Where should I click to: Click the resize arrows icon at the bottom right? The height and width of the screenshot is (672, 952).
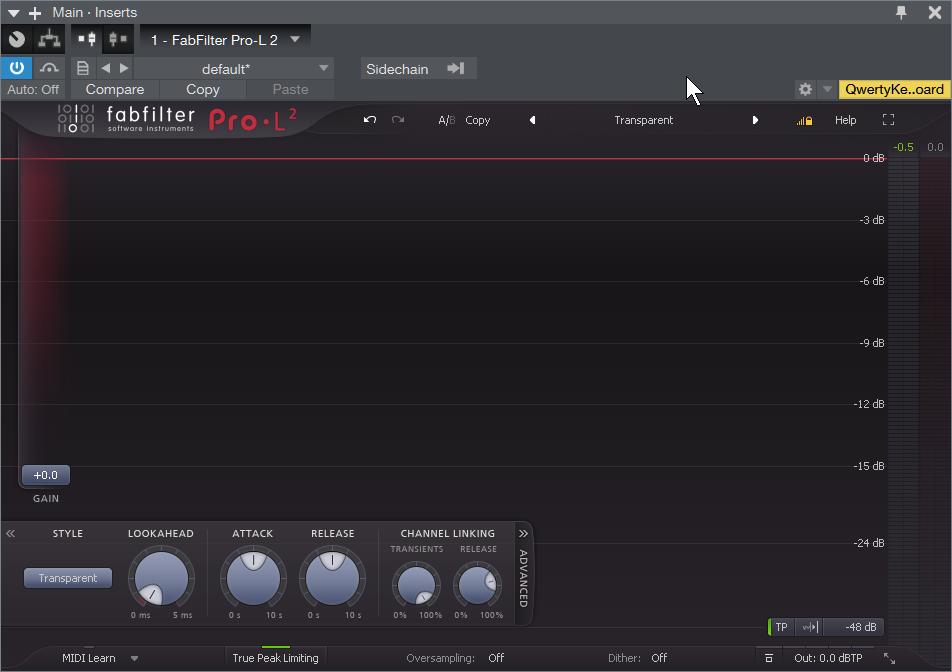tap(889, 658)
